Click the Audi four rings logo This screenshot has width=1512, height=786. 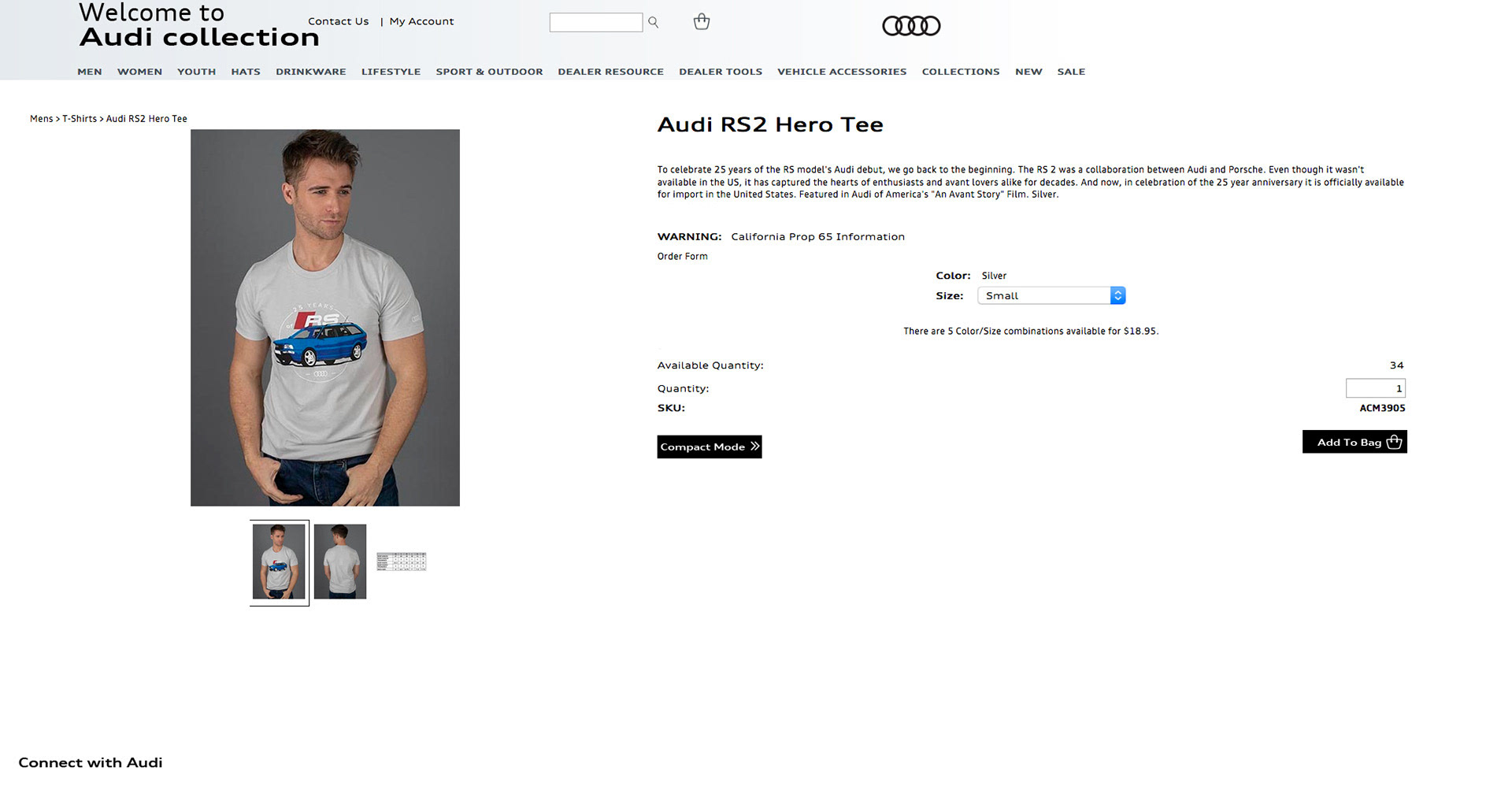911,26
